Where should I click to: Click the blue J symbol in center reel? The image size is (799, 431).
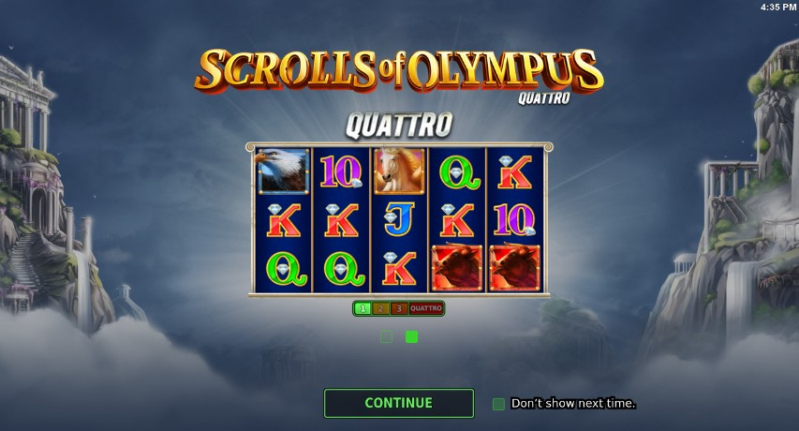click(399, 220)
